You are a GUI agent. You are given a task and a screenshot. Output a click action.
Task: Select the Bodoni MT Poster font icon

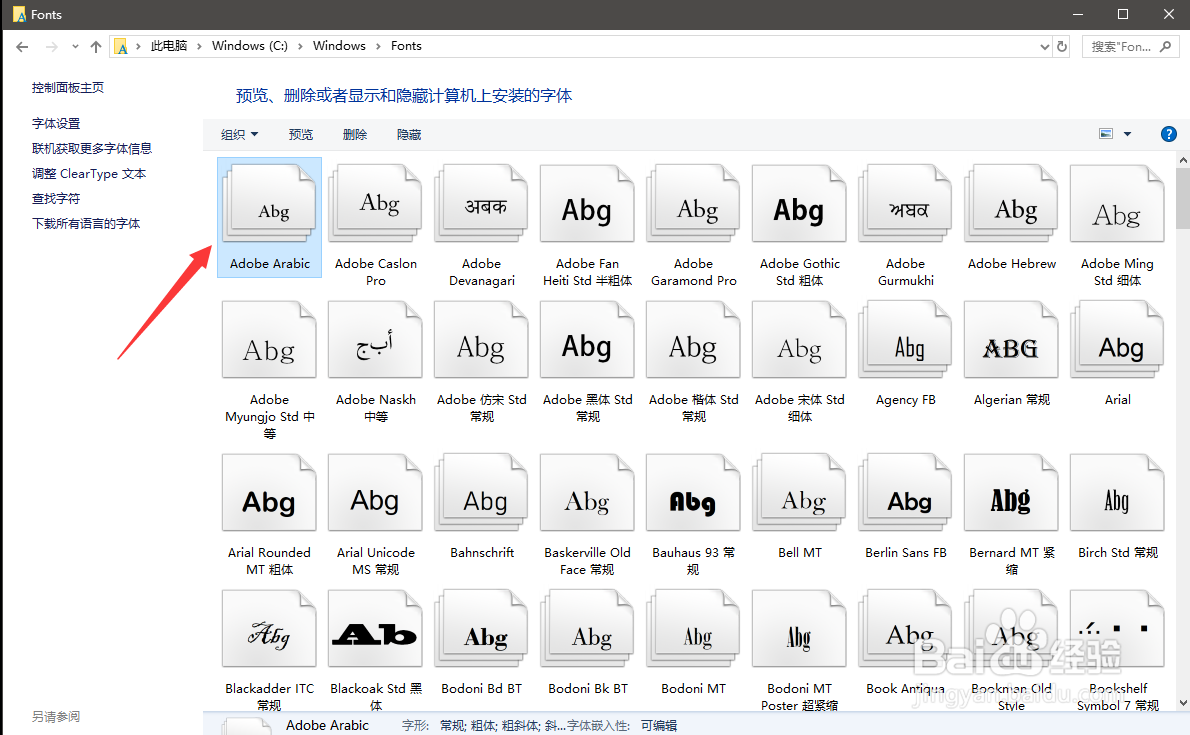(799, 629)
